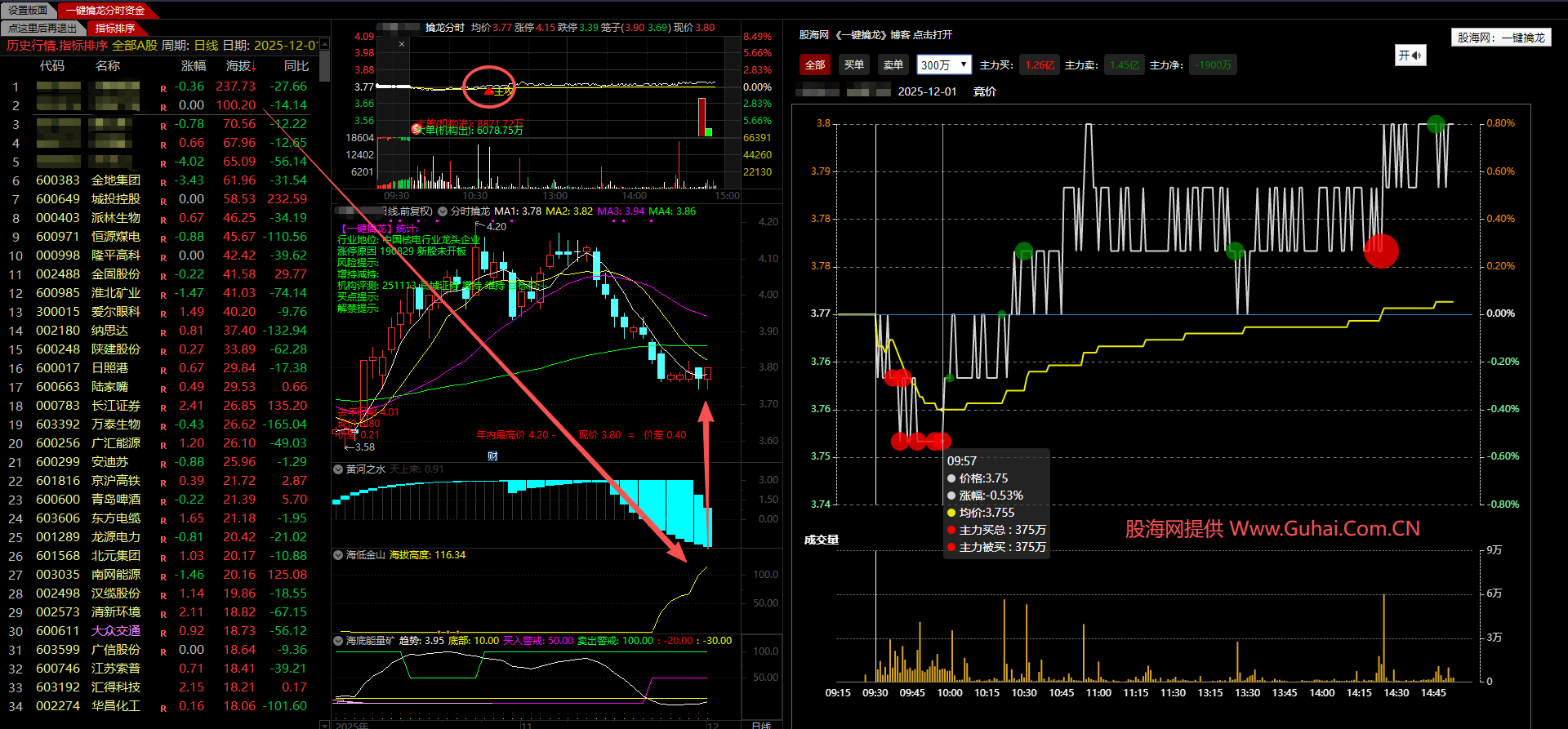Open the 300万 threshold dropdown
1568x729 pixels.
click(943, 65)
